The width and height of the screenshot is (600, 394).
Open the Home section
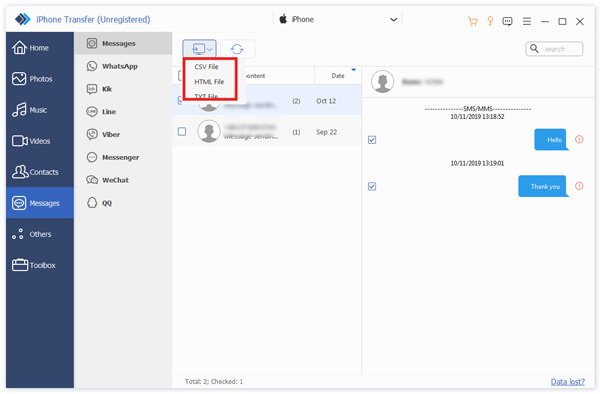tap(40, 48)
